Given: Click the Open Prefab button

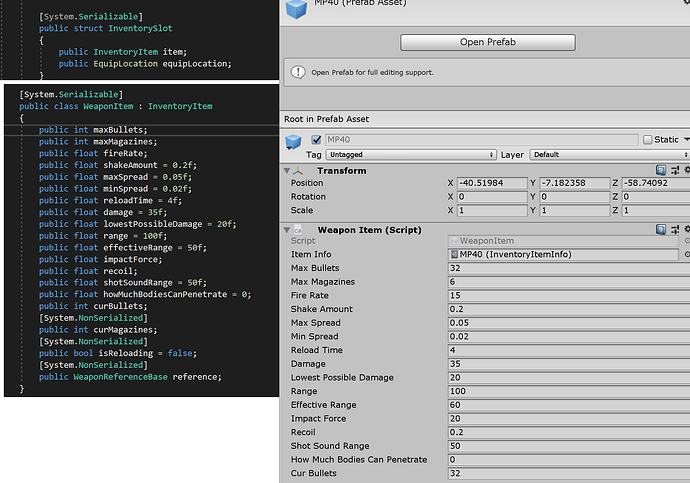Looking at the screenshot, I should [487, 43].
